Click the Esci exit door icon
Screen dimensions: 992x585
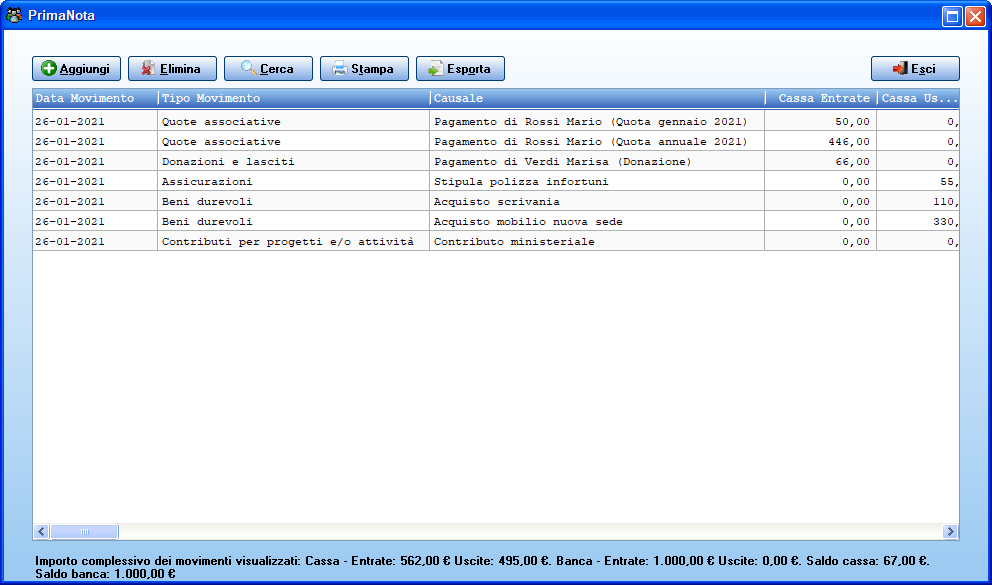pos(900,68)
